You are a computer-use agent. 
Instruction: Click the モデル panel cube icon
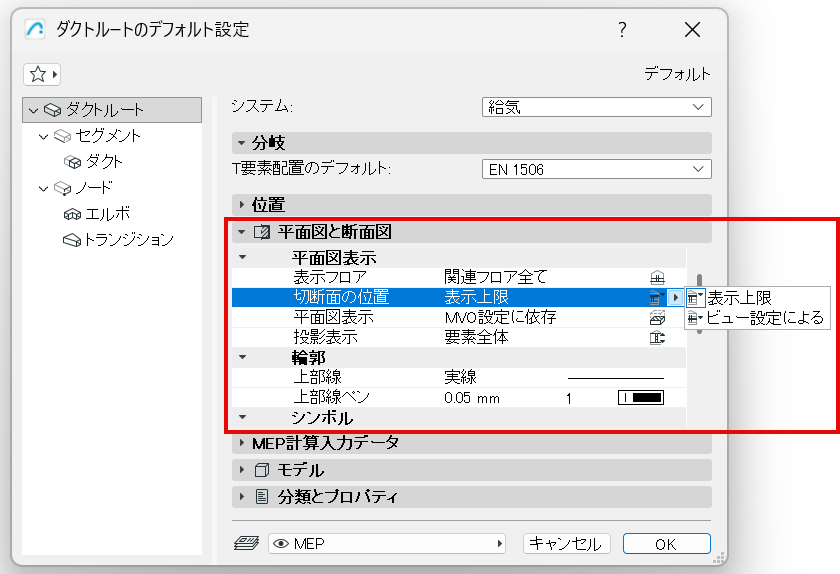[x=261, y=470]
